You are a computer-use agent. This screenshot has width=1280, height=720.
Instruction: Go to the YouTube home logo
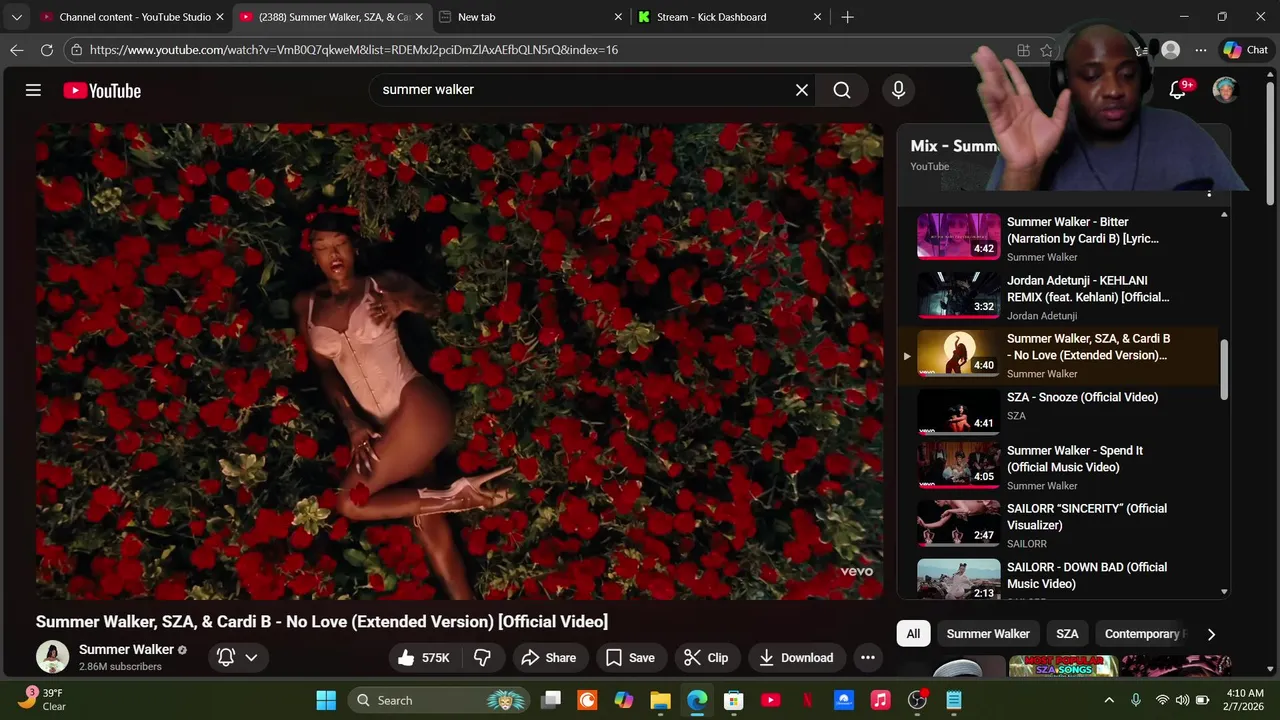click(x=102, y=90)
